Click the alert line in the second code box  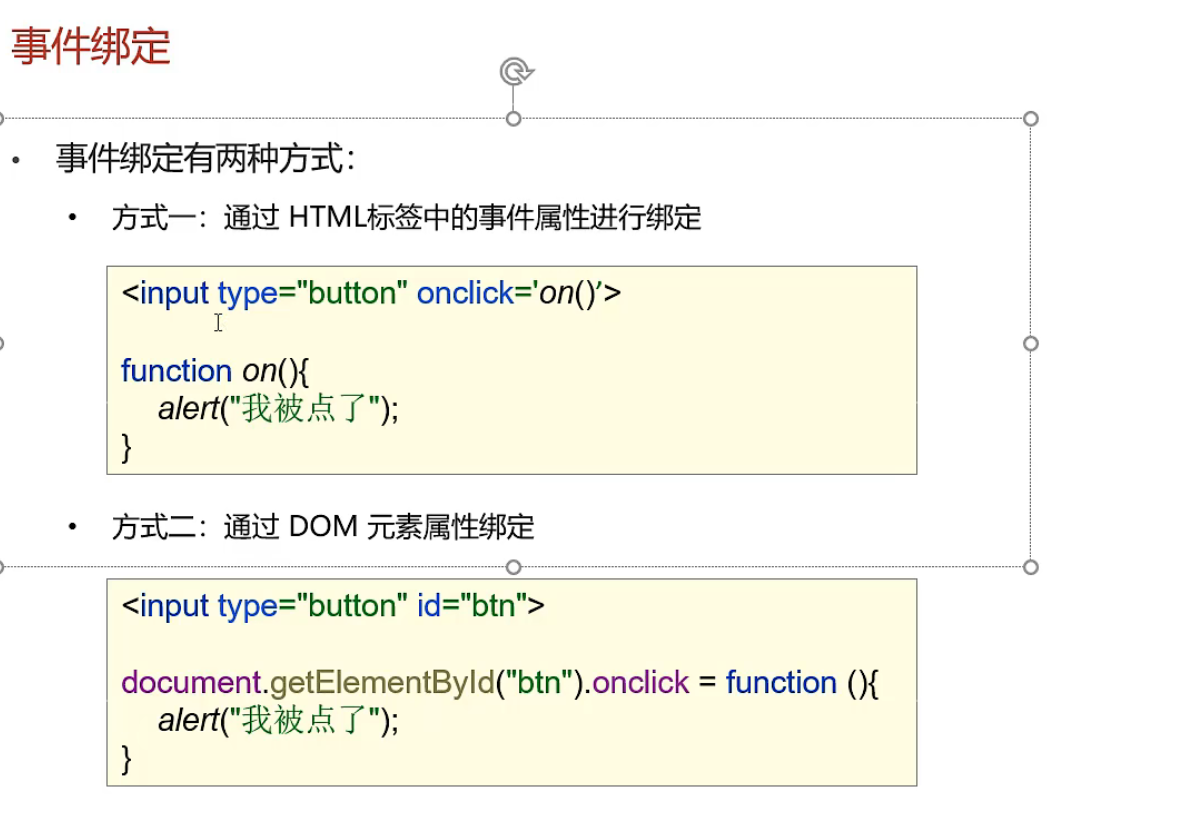(x=278, y=721)
